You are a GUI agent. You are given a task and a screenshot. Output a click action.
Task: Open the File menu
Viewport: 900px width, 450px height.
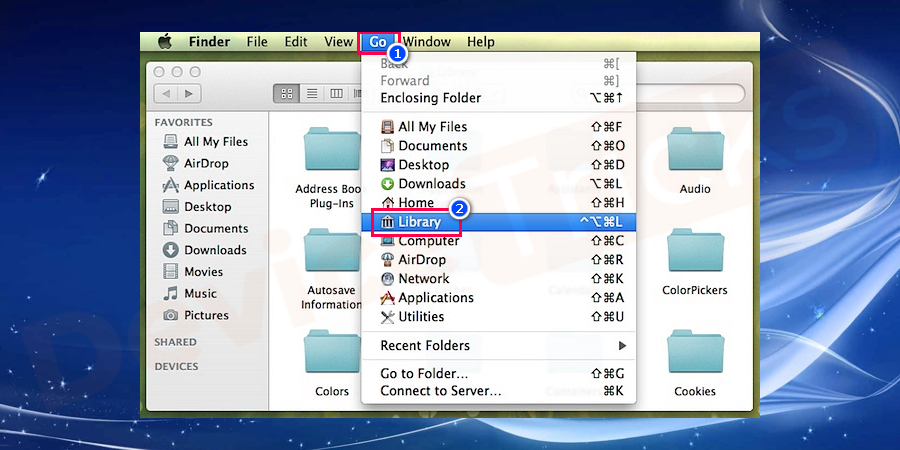click(257, 42)
